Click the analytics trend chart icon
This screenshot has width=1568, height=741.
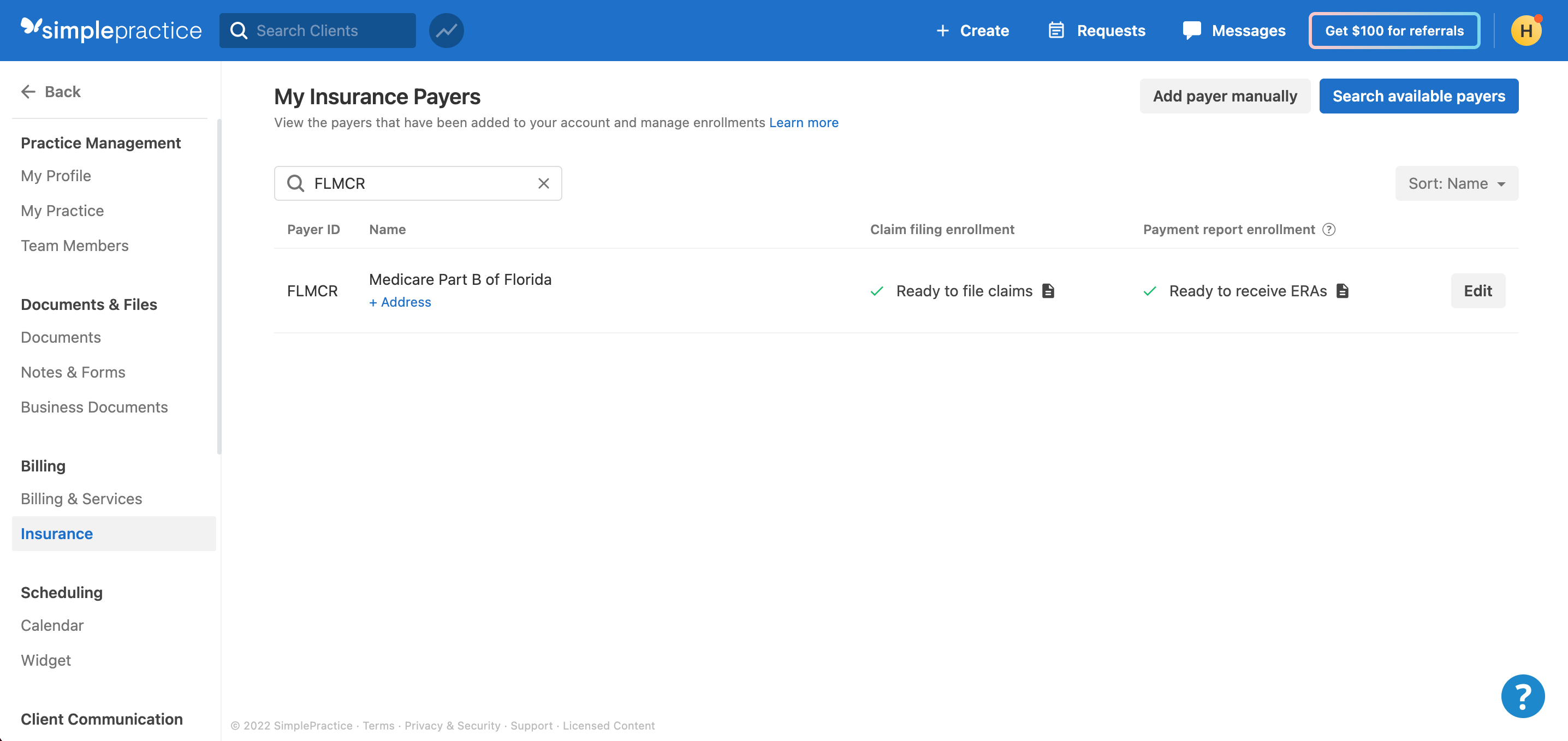tap(446, 31)
